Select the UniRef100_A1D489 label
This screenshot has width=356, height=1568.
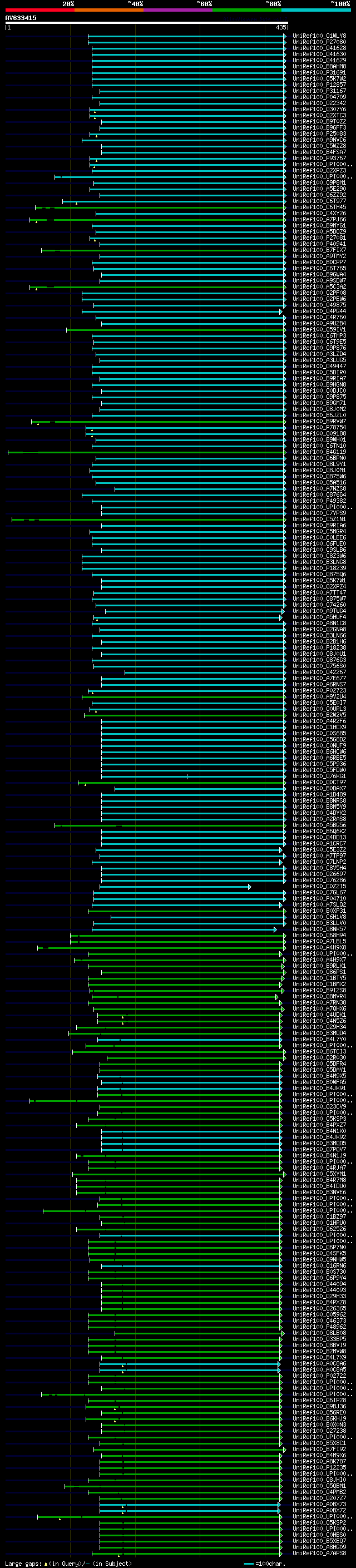point(319,794)
